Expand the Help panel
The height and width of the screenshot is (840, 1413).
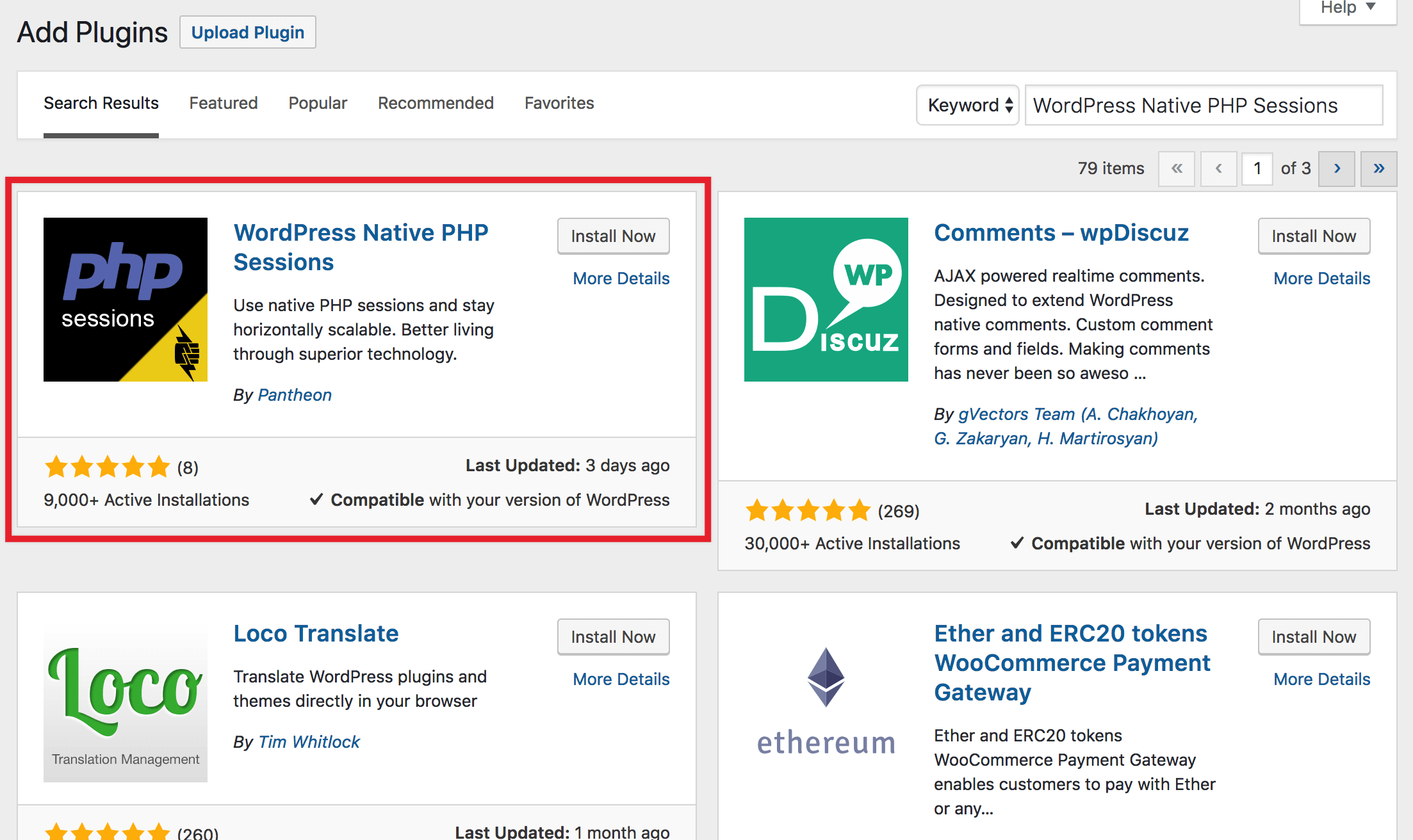pos(1346,8)
